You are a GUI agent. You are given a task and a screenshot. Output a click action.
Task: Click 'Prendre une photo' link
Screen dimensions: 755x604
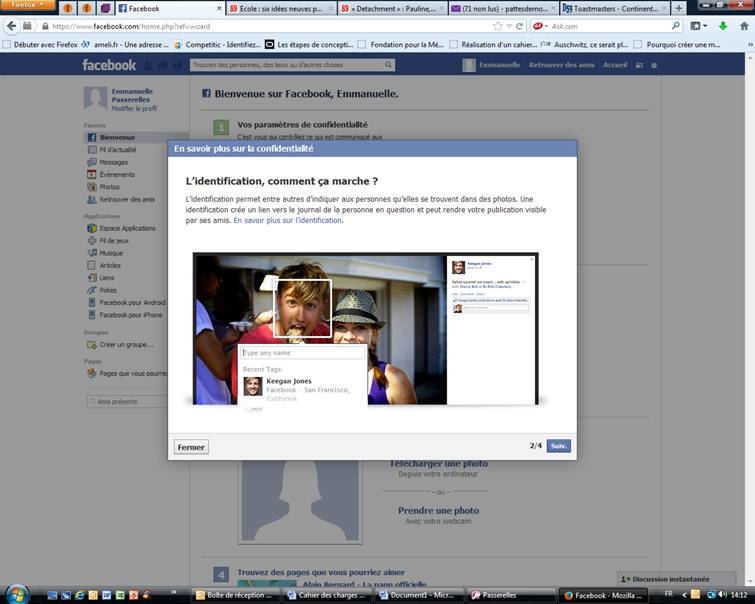point(438,510)
